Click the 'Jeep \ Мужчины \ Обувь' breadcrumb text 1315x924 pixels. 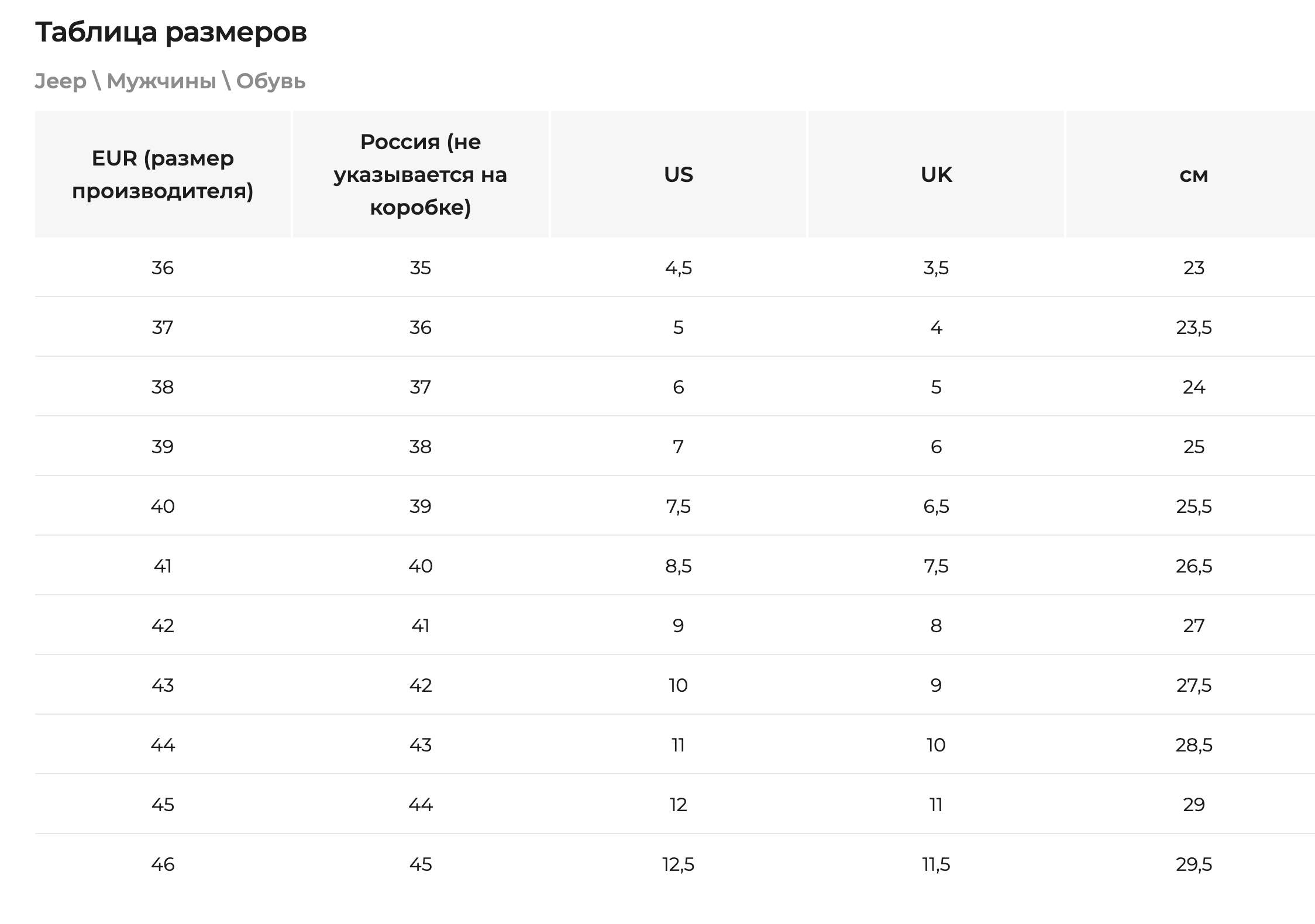[x=170, y=81]
